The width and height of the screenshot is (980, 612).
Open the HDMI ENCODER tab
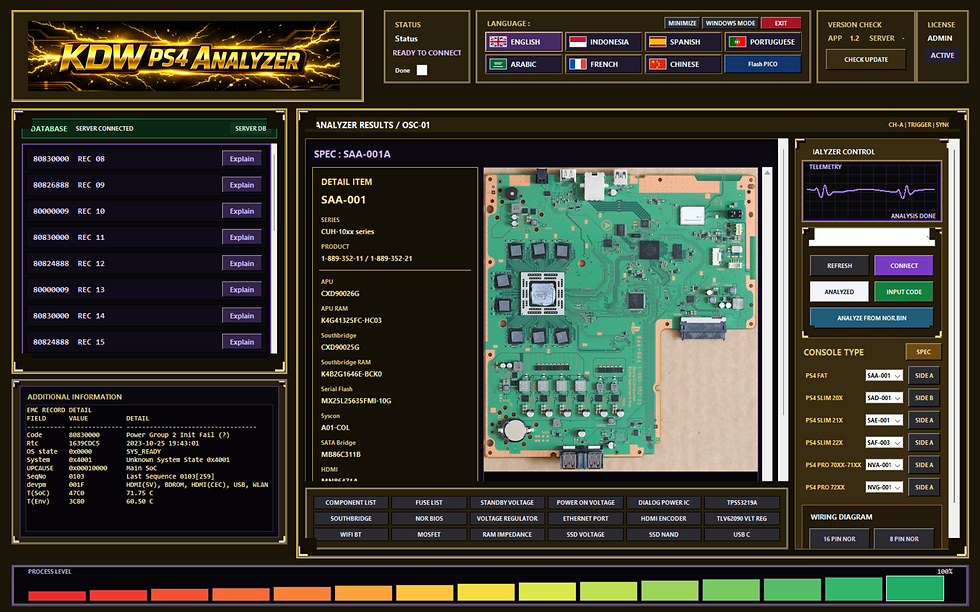[x=663, y=519]
